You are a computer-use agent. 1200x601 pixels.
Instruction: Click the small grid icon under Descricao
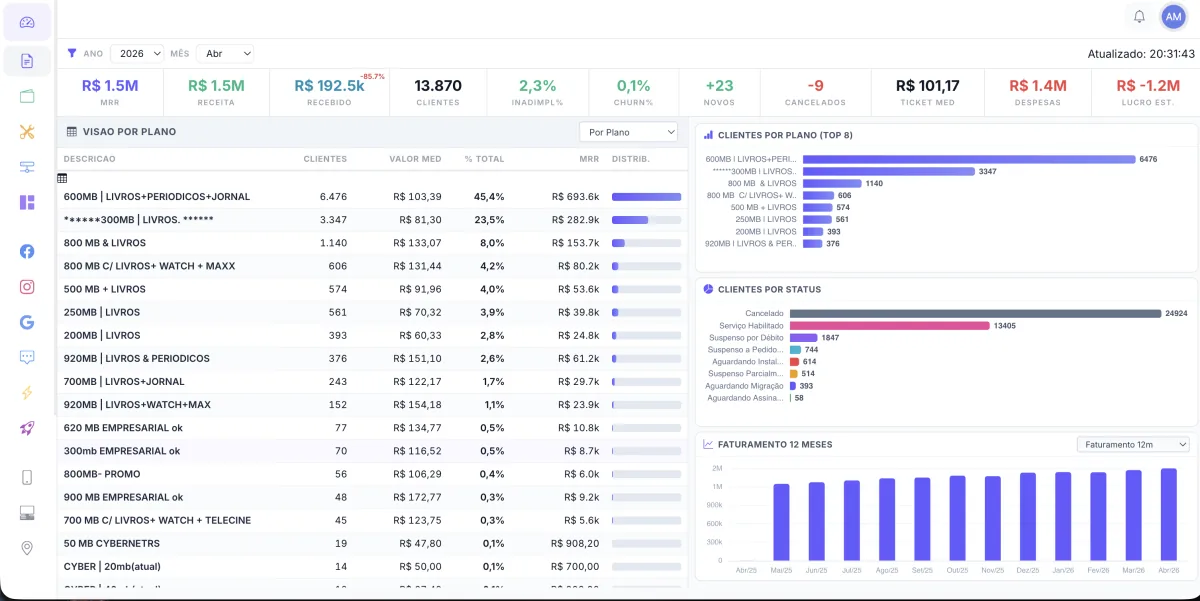pyautogui.click(x=62, y=178)
